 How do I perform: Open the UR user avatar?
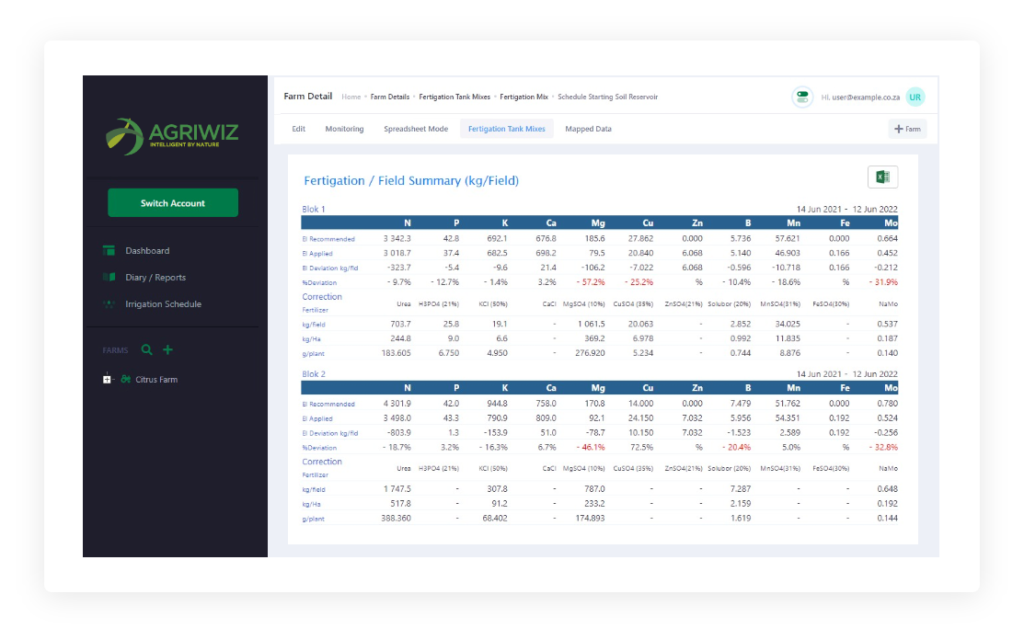click(915, 97)
